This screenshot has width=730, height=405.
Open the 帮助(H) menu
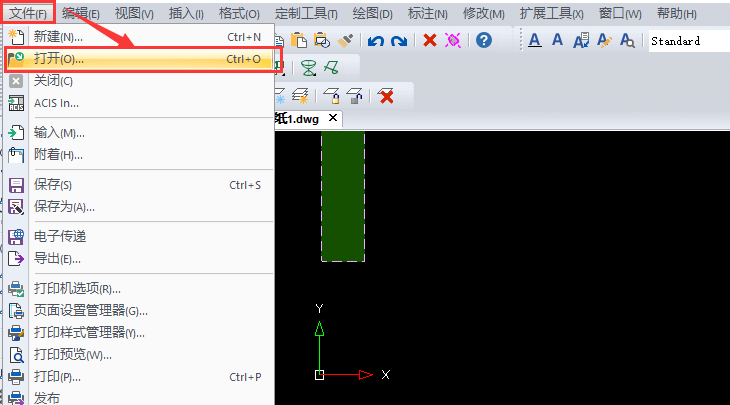click(x=676, y=14)
